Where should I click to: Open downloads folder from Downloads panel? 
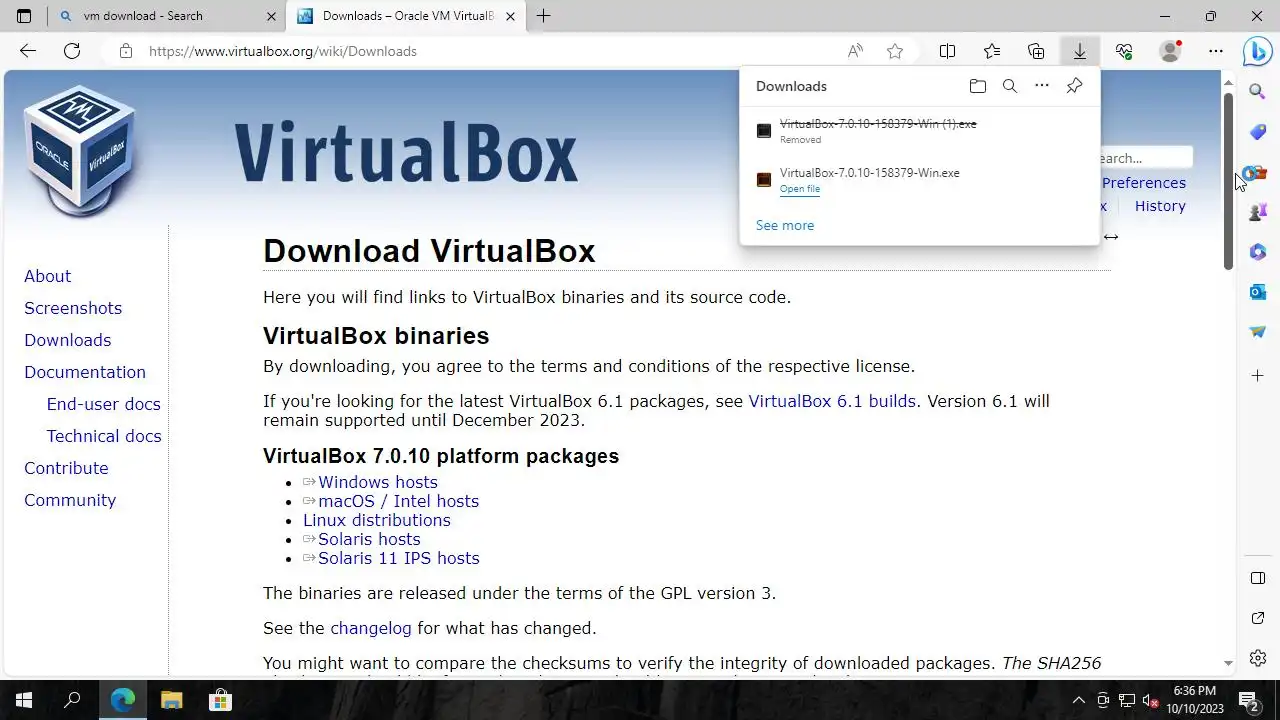coord(978,86)
